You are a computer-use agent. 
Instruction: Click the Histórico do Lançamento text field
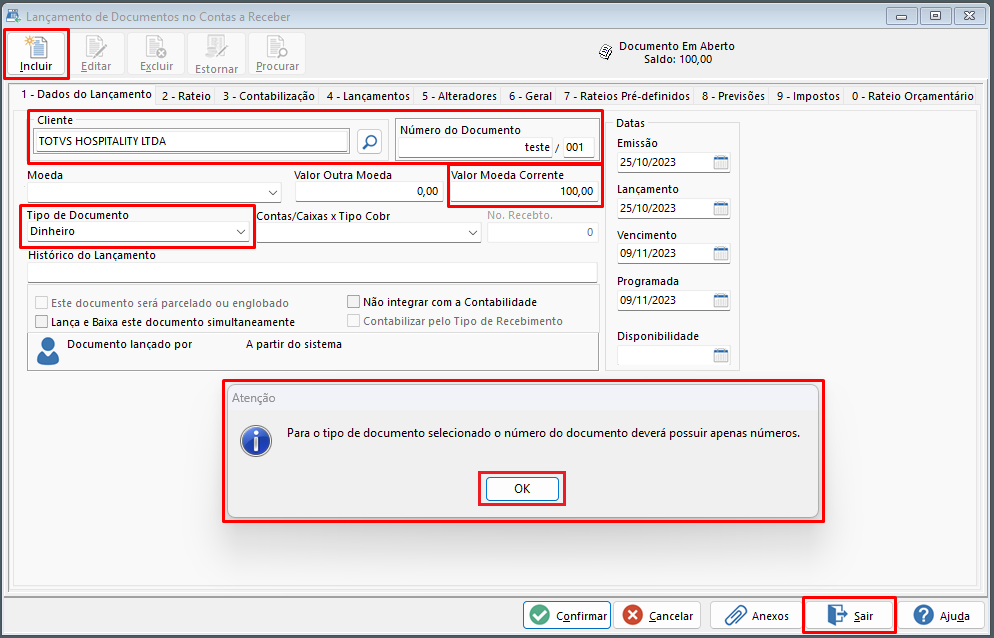[x=313, y=272]
